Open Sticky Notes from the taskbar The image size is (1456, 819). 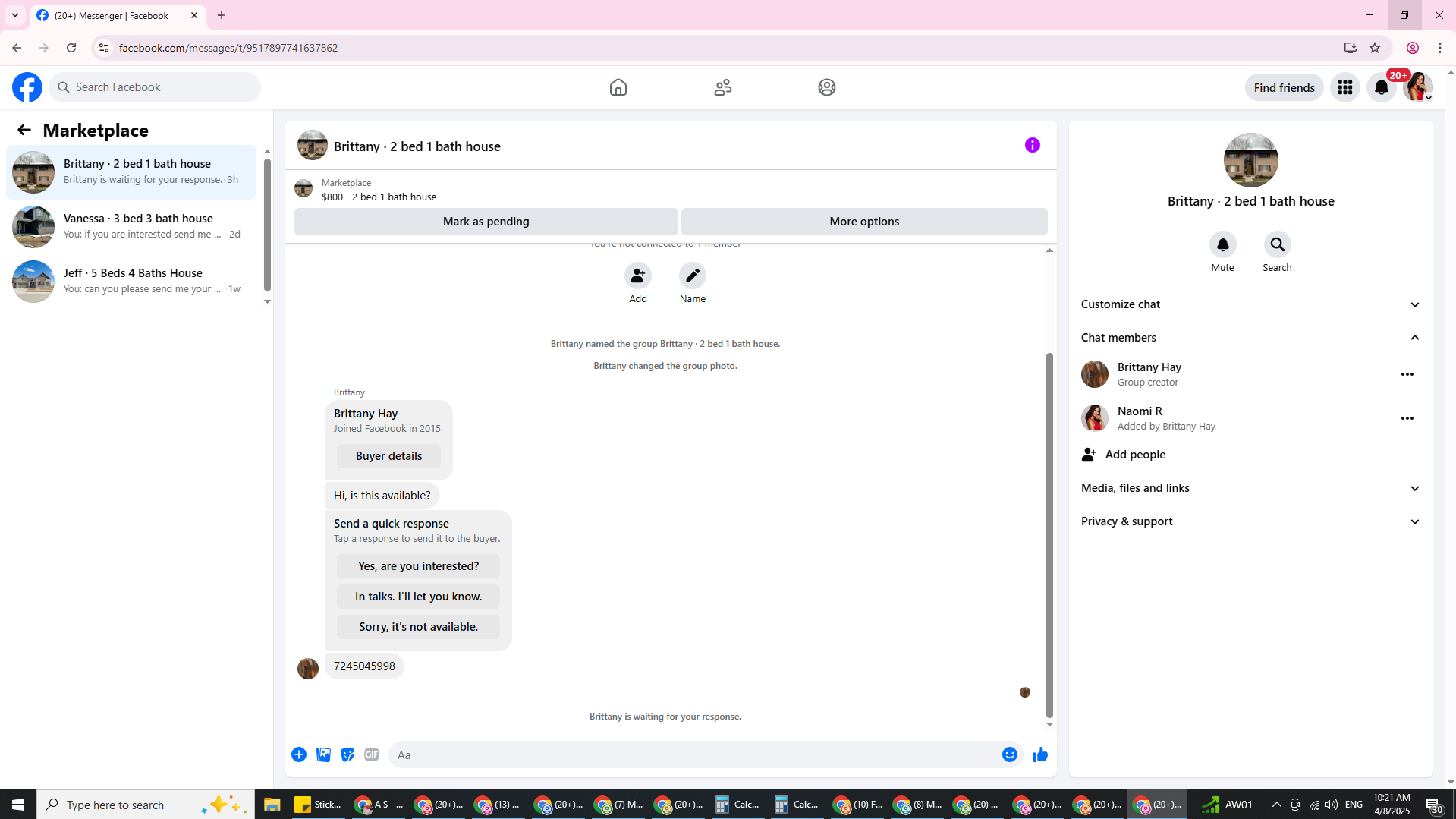tap(318, 804)
